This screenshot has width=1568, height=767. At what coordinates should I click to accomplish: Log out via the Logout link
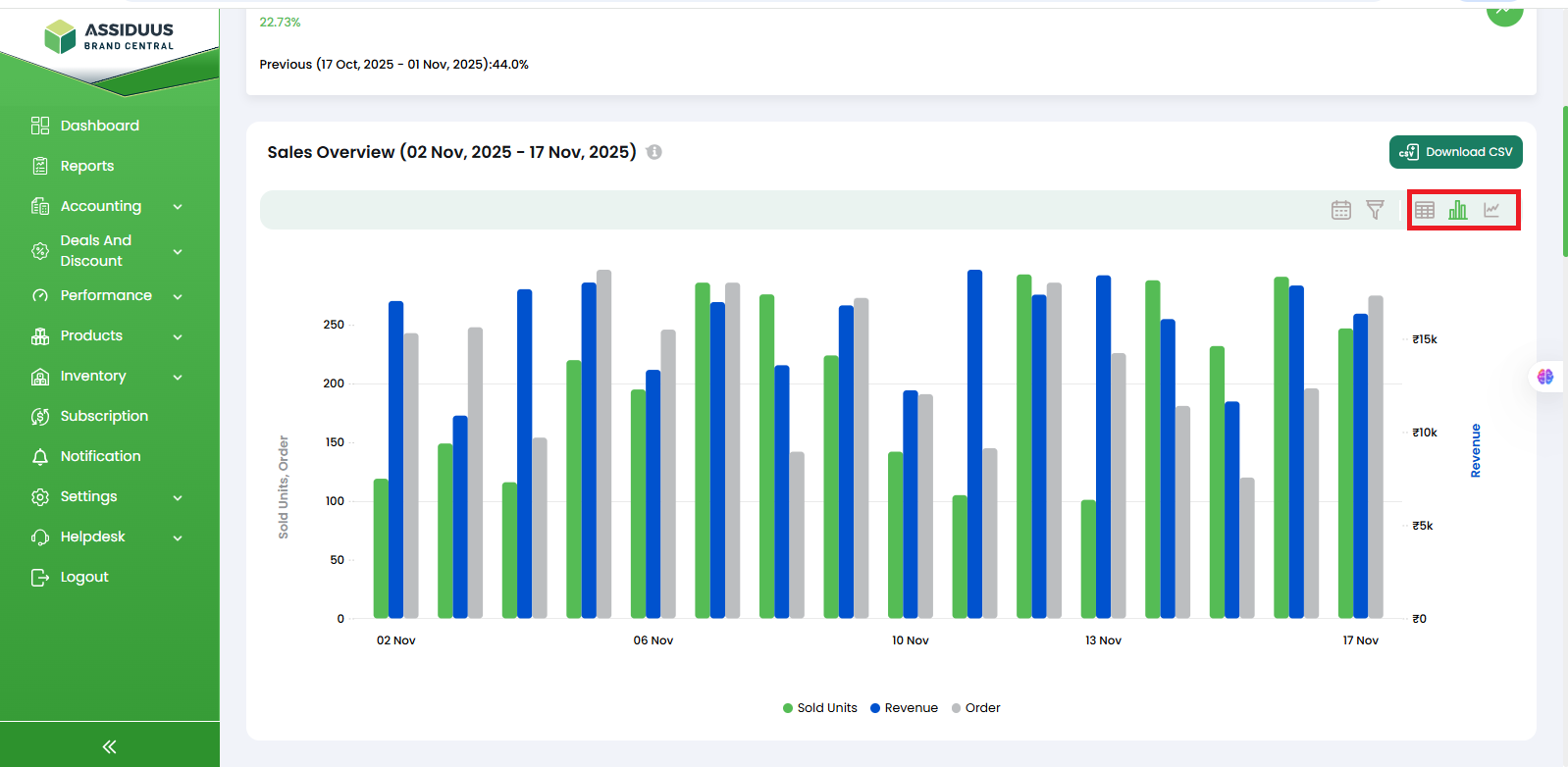pos(83,577)
